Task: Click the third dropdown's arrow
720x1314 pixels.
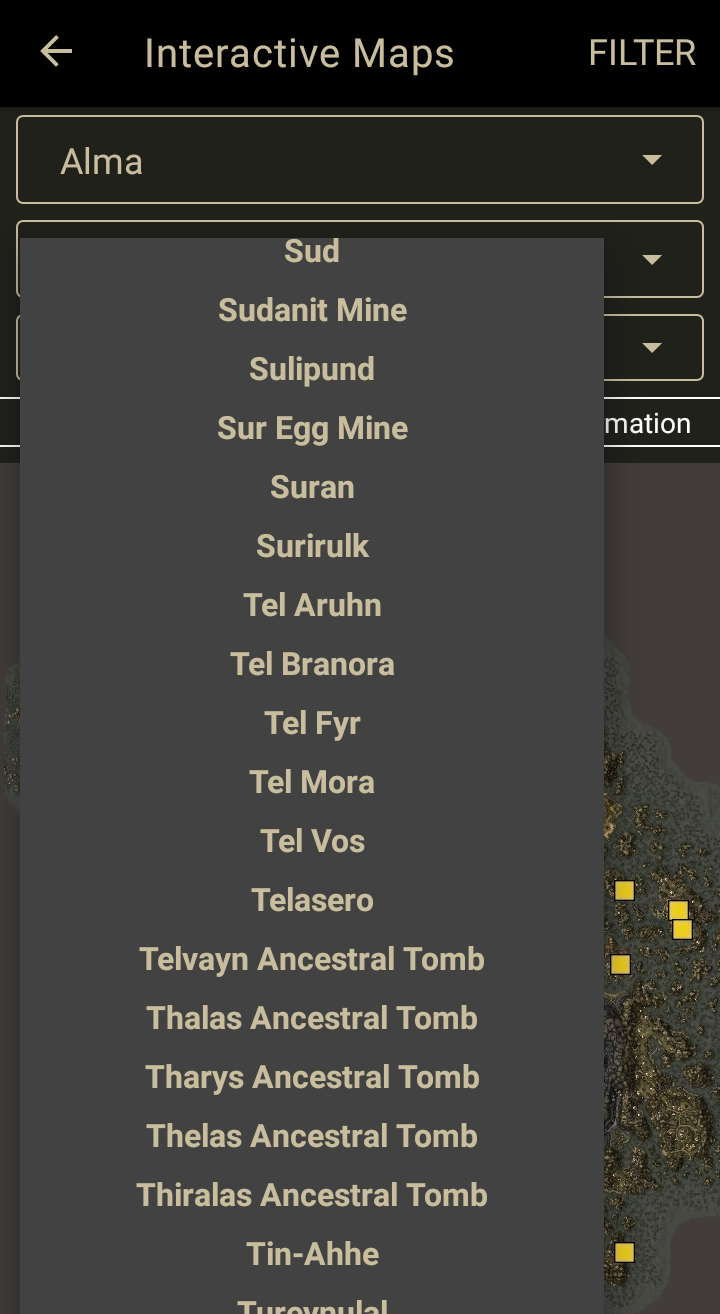Action: click(x=652, y=347)
